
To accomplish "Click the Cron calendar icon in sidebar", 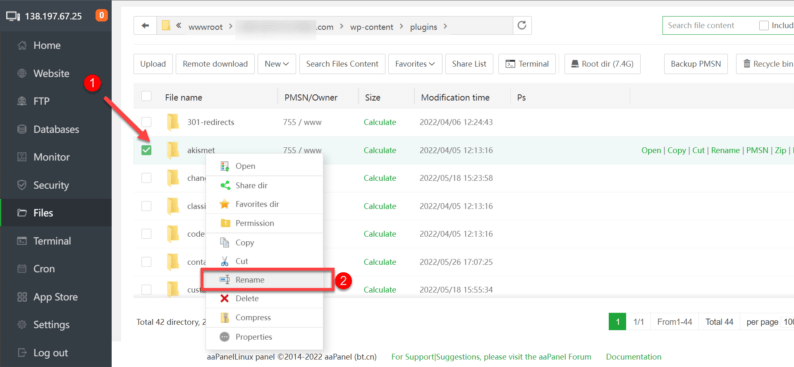I will point(22,269).
